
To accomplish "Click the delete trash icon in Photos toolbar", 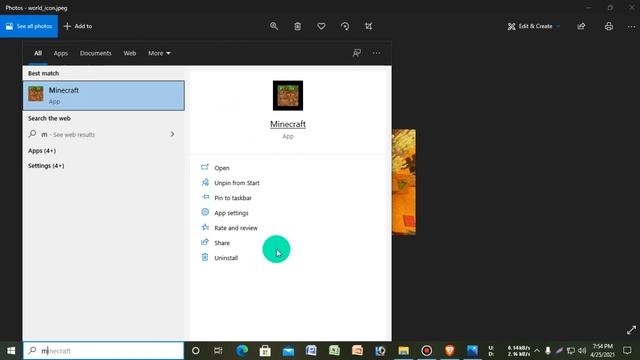I will 298,26.
